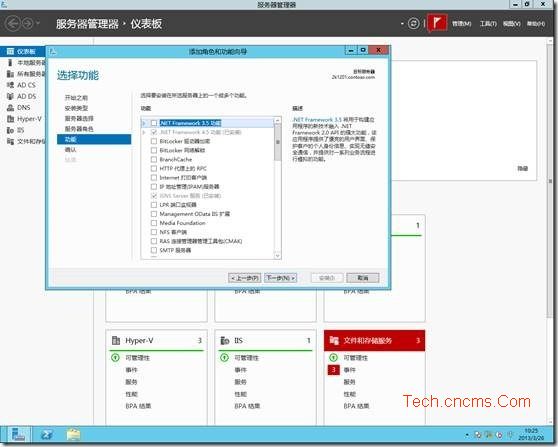Screen dimensions: 558x447
Task: Check the HTTP 代理上的 RPC checkbox
Action: (x=154, y=168)
